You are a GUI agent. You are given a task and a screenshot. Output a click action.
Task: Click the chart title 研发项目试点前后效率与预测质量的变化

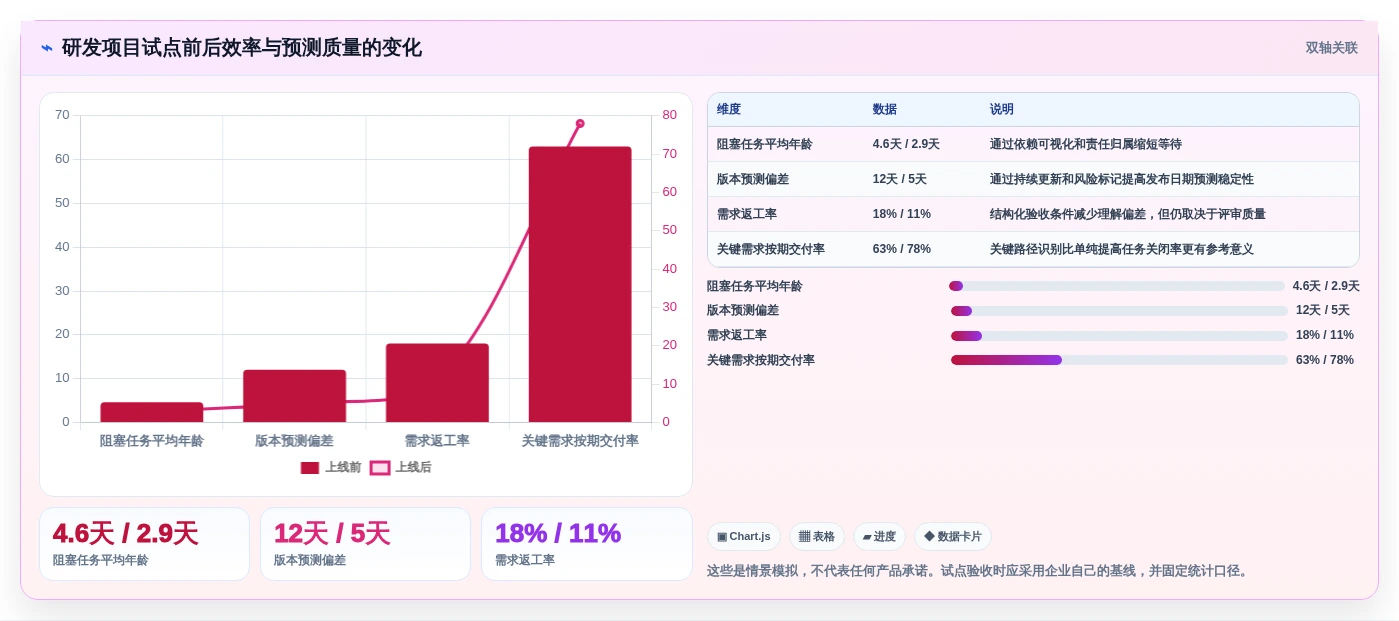click(242, 48)
